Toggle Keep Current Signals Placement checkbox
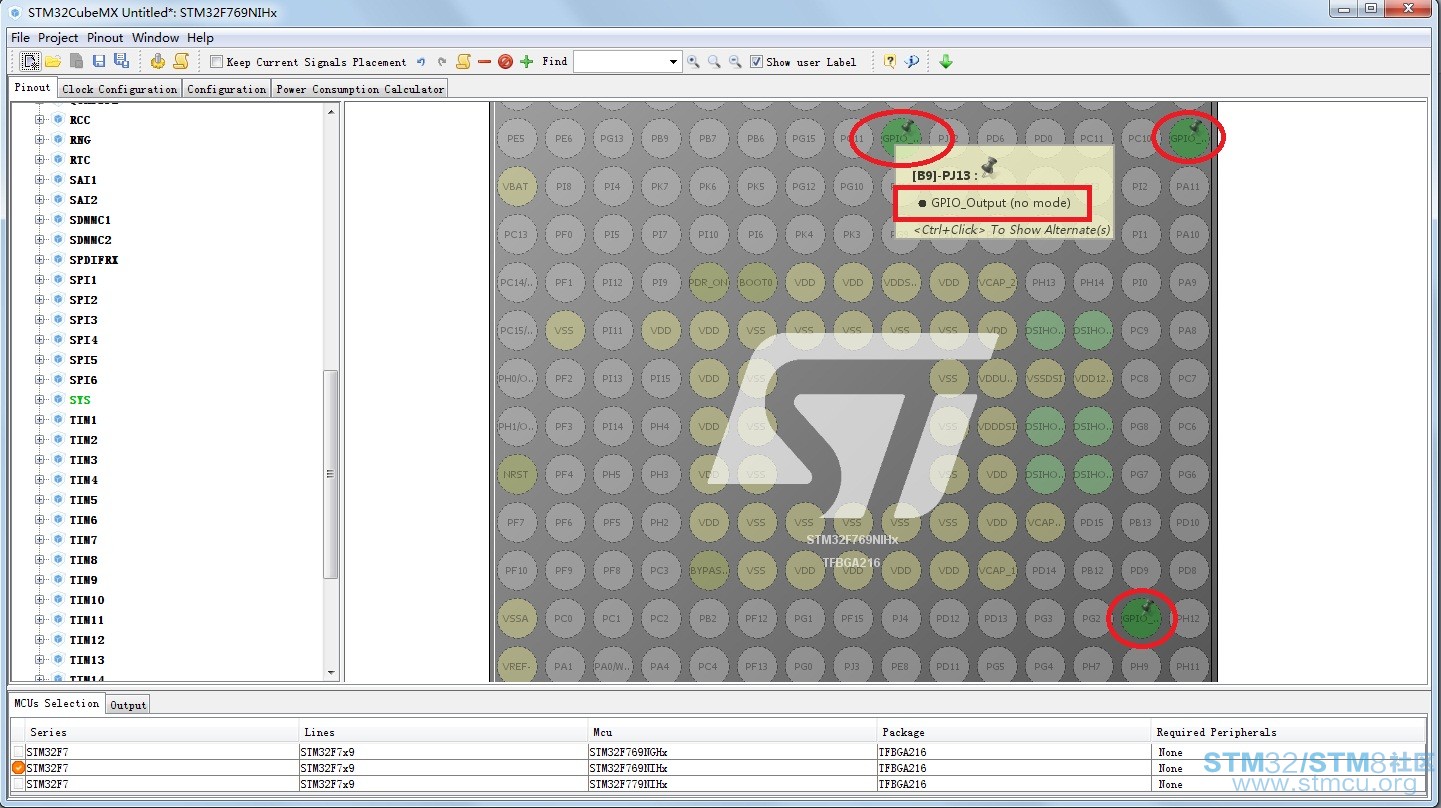Screen dimensions: 1441x808 [x=216, y=62]
